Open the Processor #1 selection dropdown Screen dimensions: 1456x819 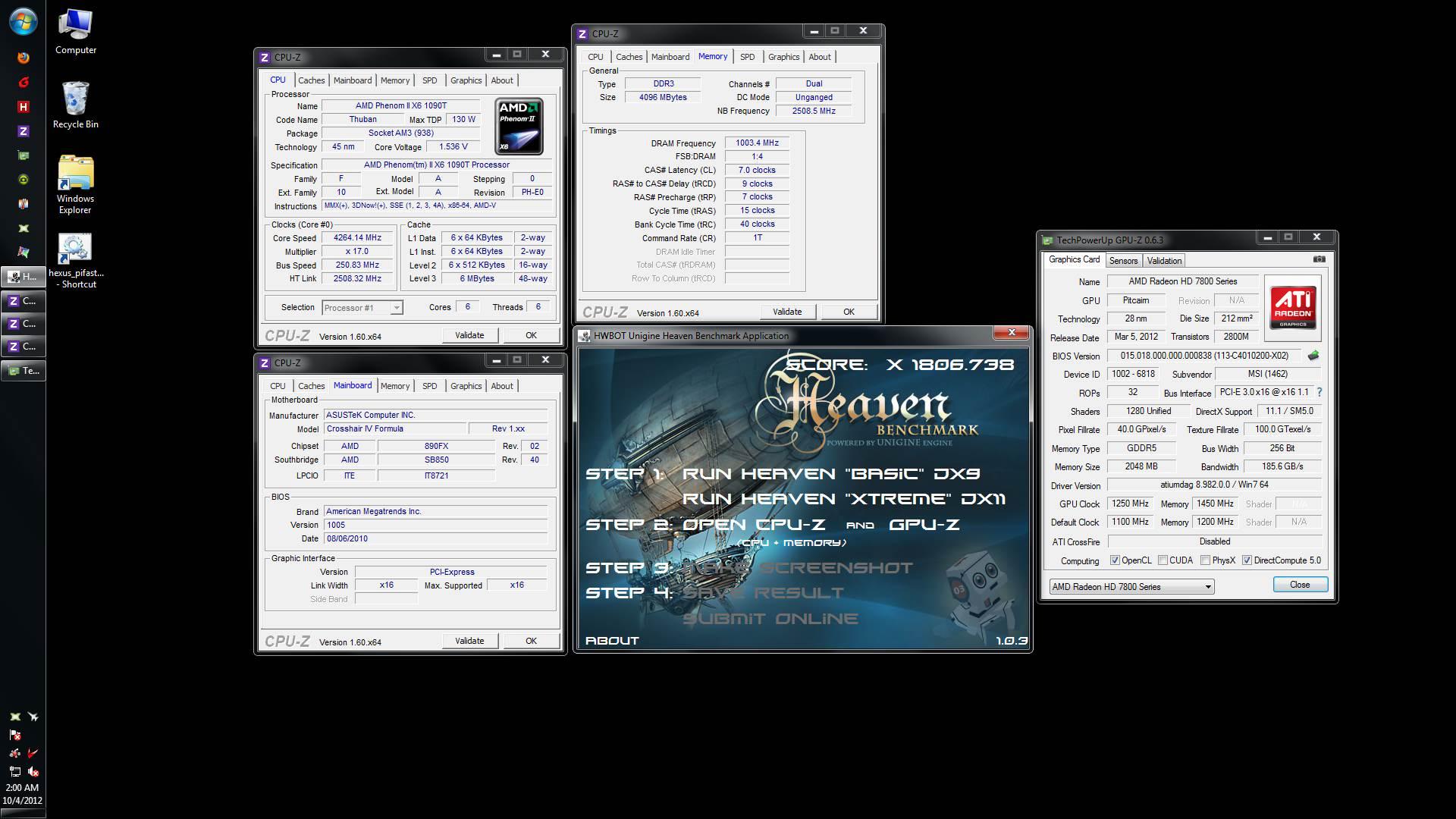pos(362,308)
